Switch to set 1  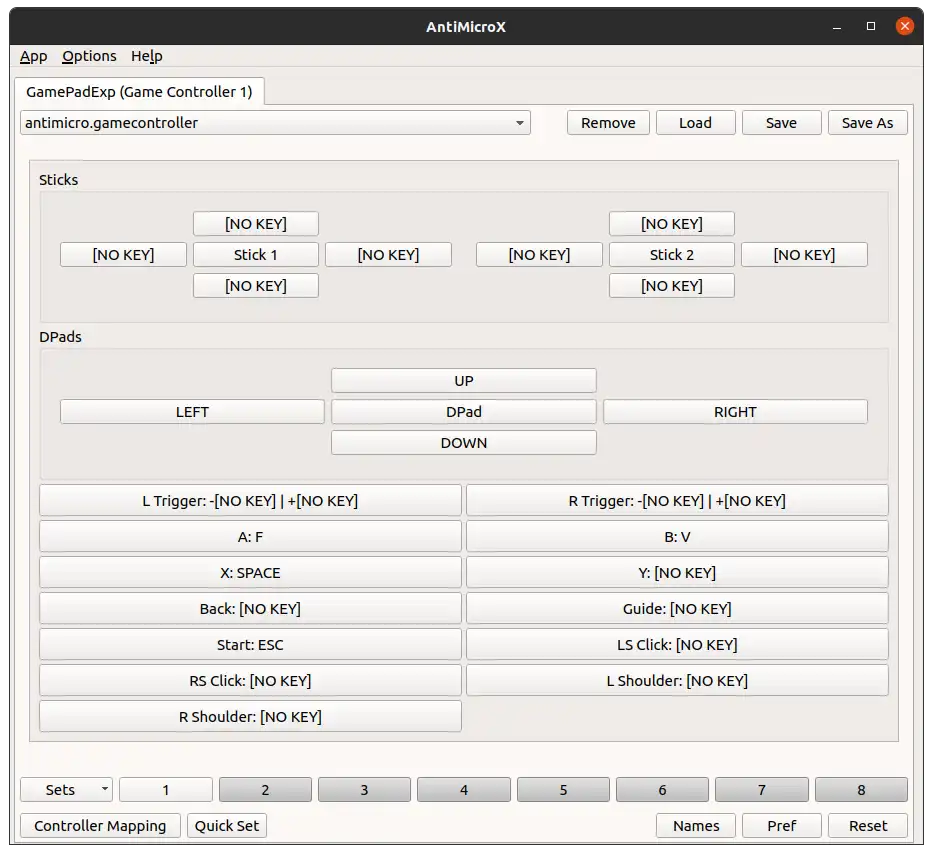point(166,790)
